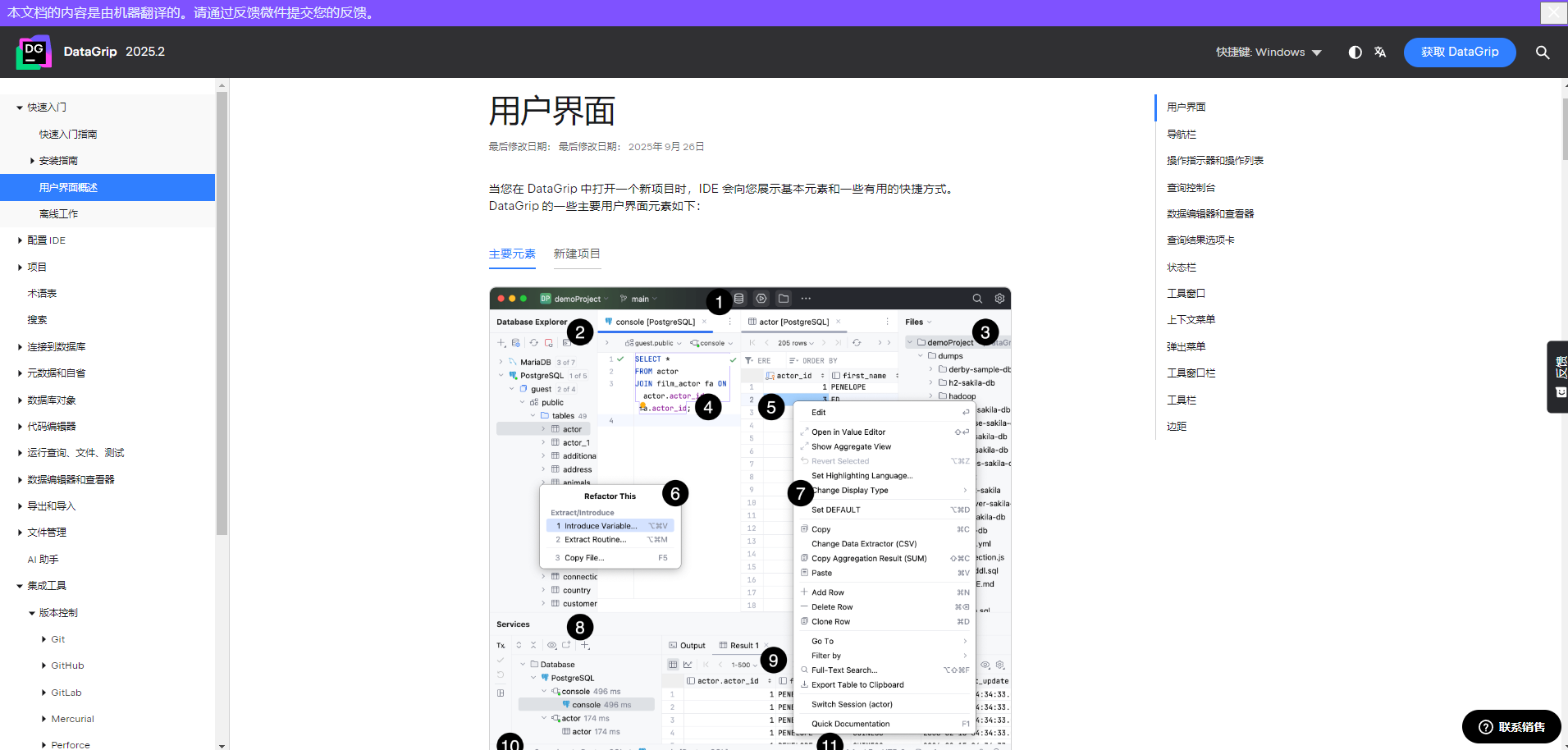
Task: Jump to 上下文菜单 in the page contents
Action: [1191, 320]
